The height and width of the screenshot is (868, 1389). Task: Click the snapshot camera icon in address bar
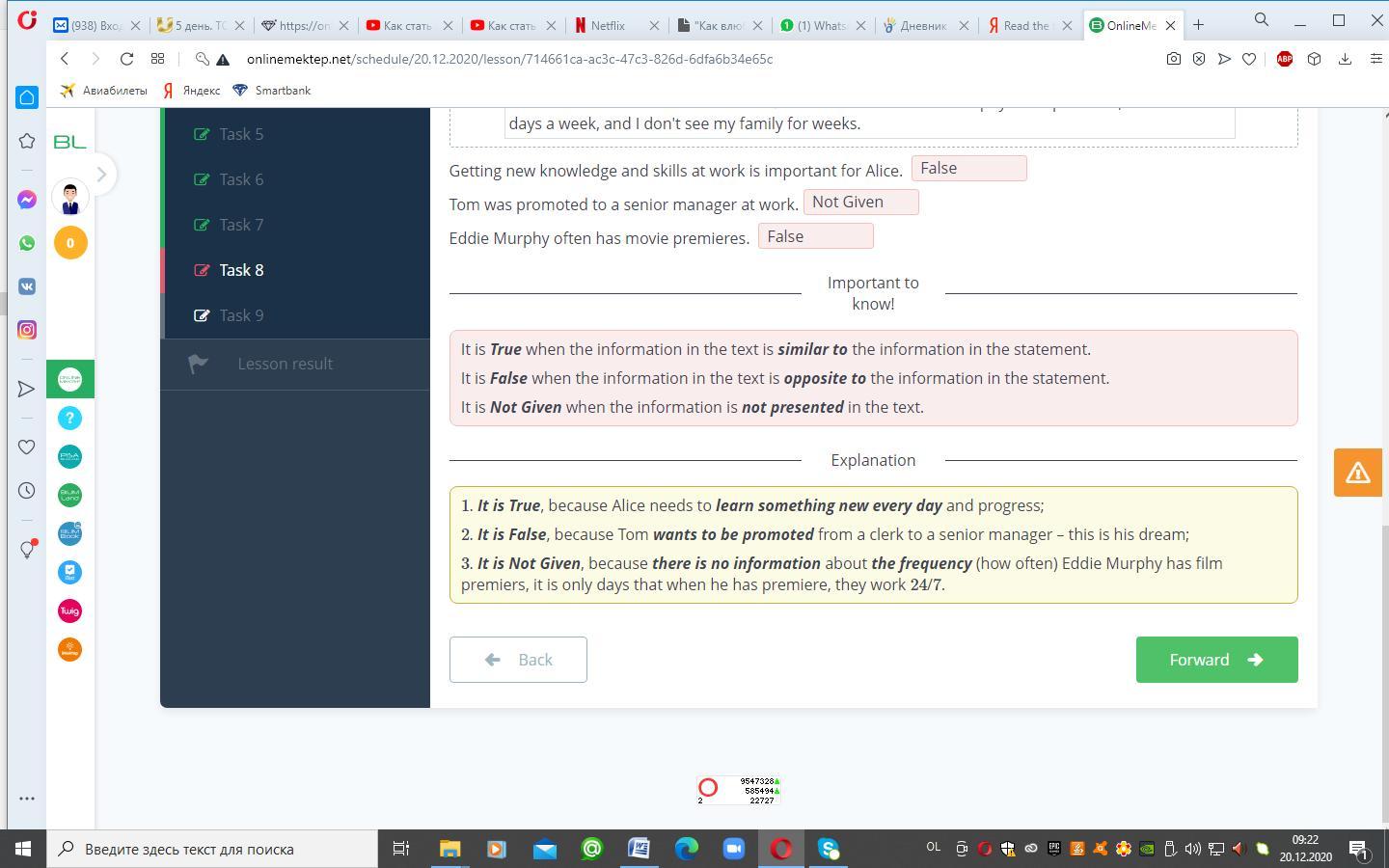[1173, 59]
